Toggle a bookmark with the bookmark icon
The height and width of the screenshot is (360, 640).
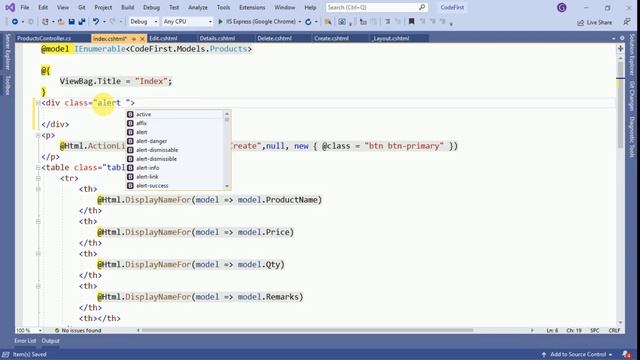(411, 21)
